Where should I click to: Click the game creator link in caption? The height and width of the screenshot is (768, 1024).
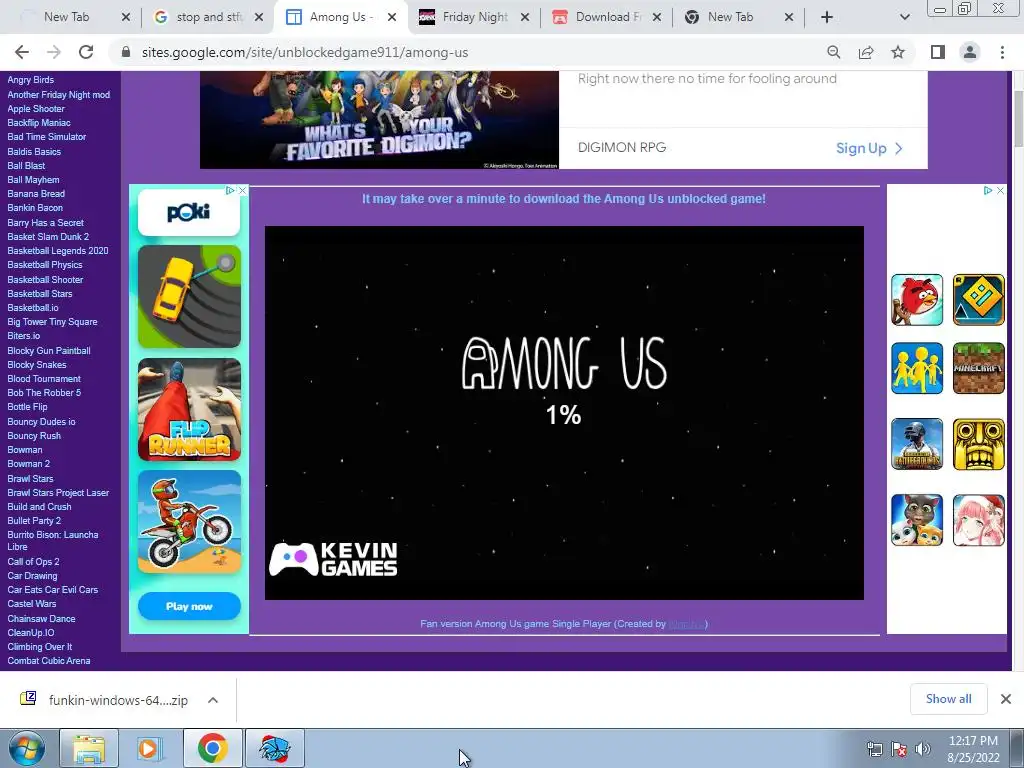point(686,624)
